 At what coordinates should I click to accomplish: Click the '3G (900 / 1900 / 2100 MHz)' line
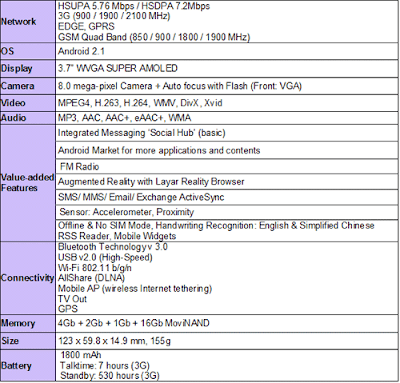[x=114, y=16]
